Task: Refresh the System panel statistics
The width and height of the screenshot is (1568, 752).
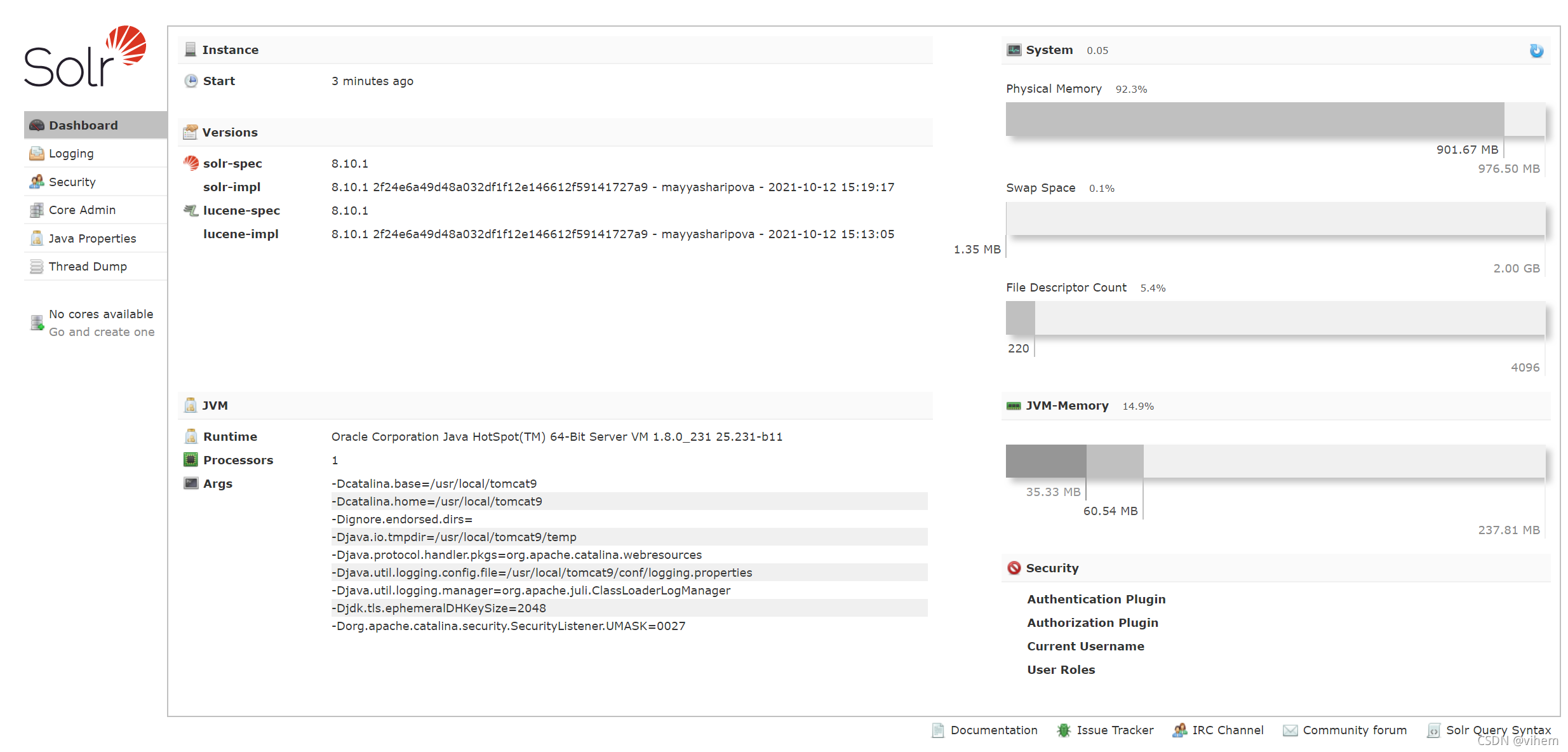Action: pyautogui.click(x=1536, y=51)
